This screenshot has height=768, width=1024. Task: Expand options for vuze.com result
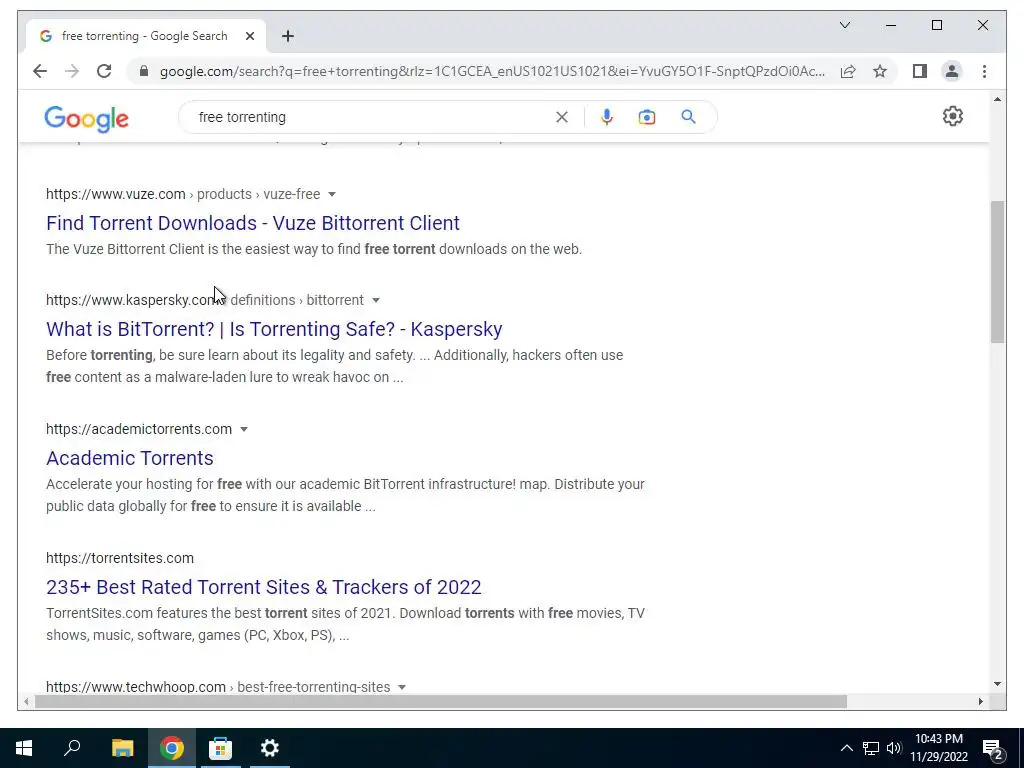point(332,195)
